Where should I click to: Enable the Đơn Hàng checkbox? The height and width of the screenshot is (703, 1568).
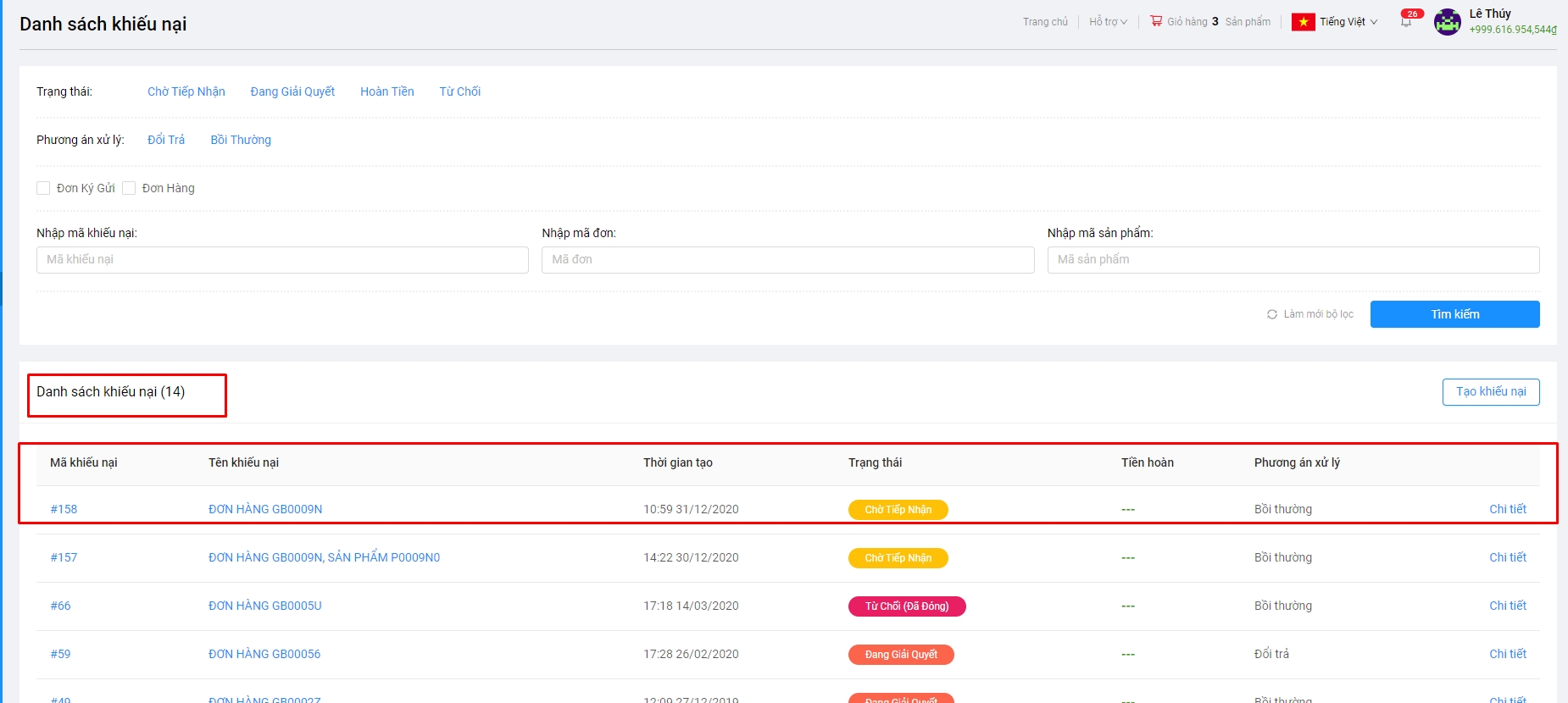pos(129,188)
